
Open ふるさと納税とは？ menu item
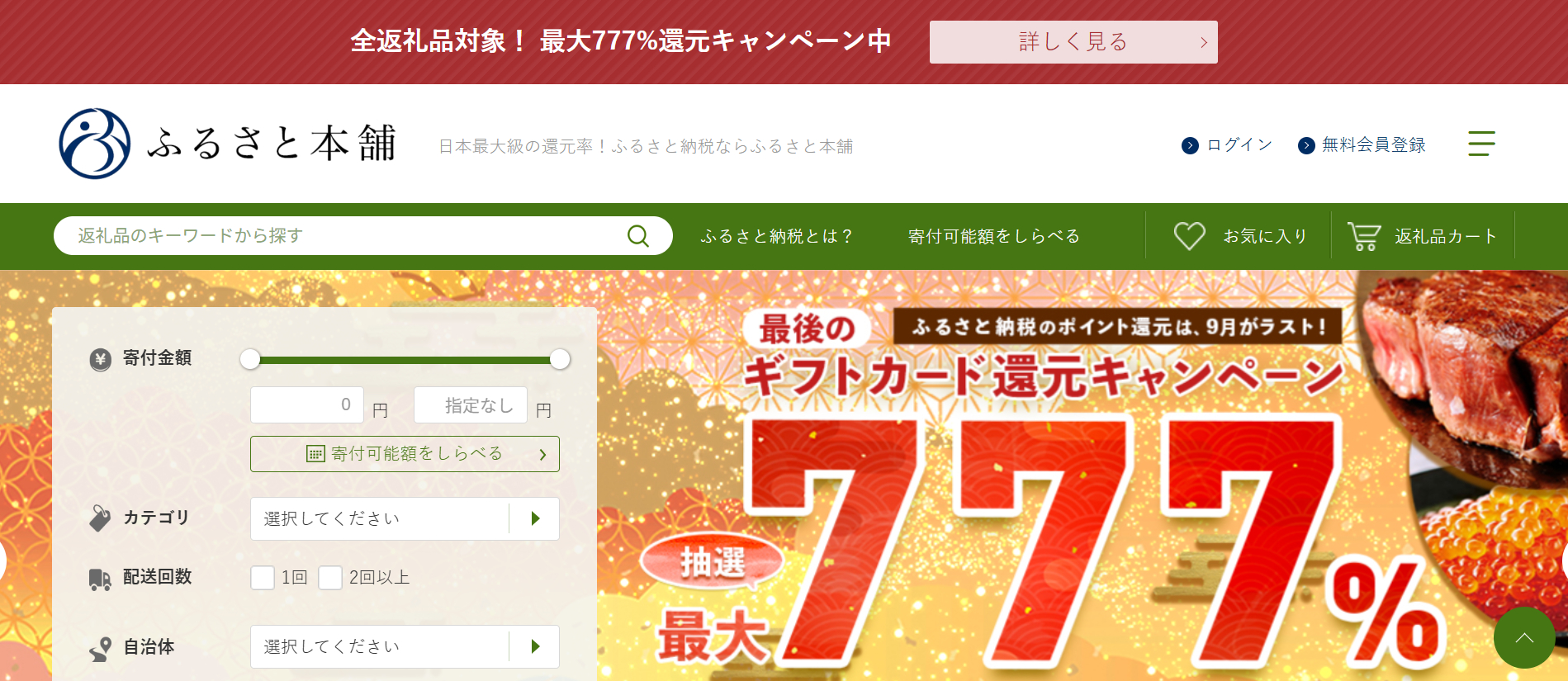tap(776, 236)
